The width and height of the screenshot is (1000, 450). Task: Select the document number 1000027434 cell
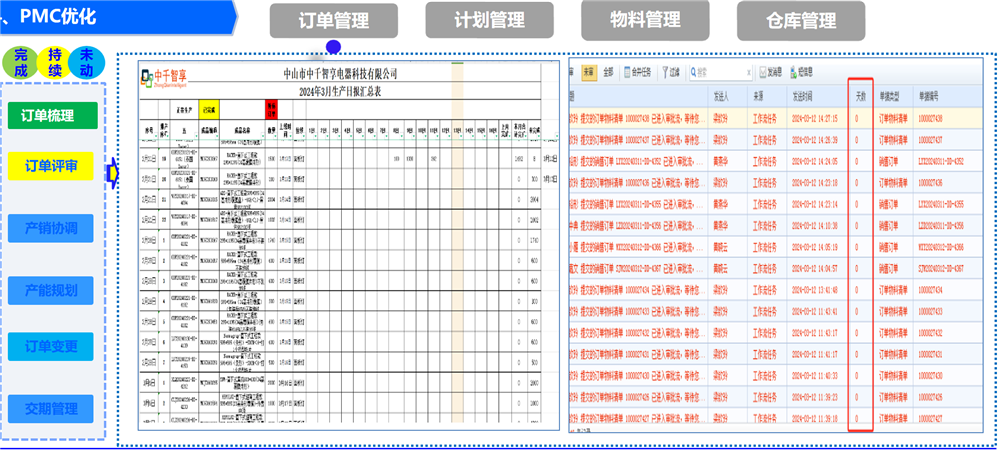(930, 291)
